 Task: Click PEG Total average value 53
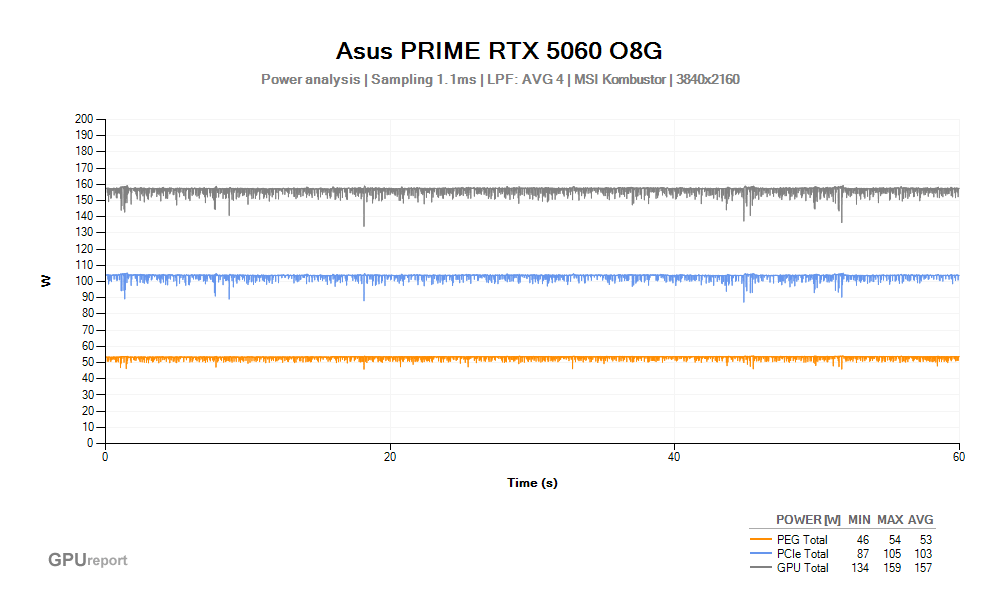point(925,540)
